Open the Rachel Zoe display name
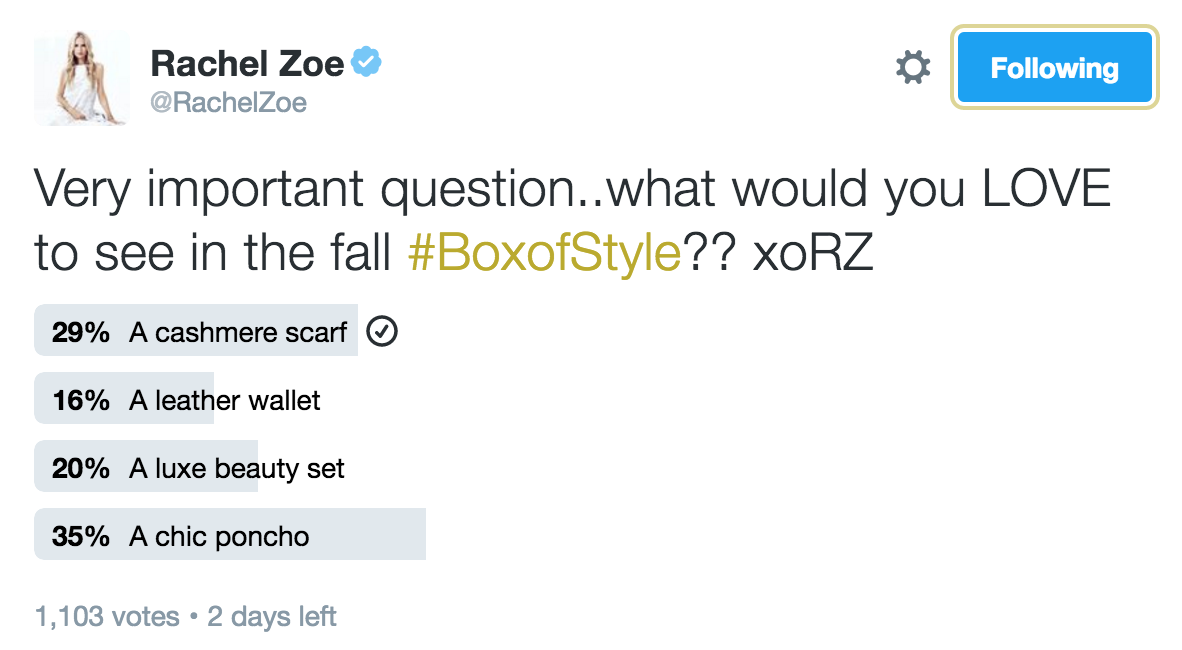 [247, 63]
